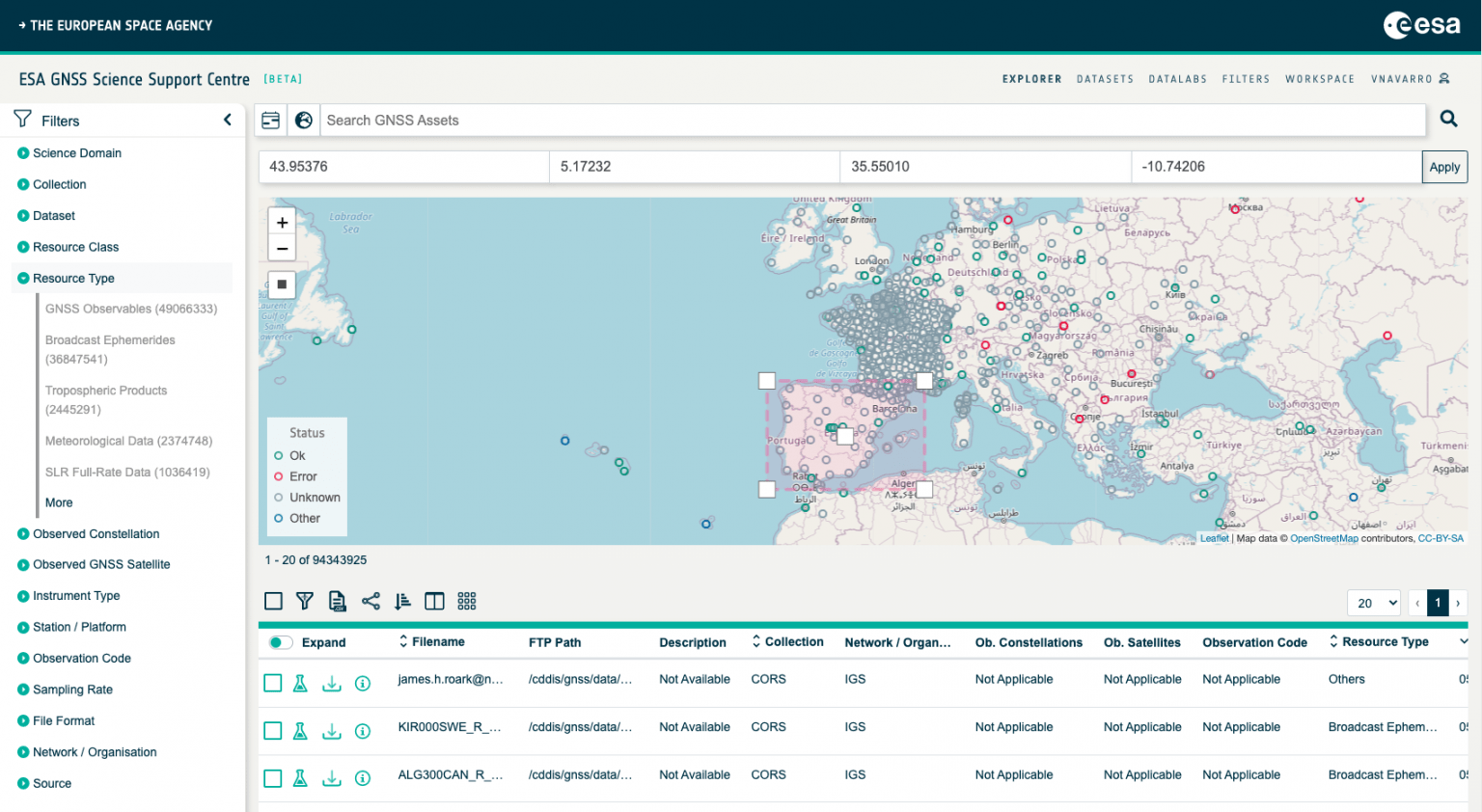Open the results-per-page dropdown showing 20
Image resolution: width=1482 pixels, height=812 pixels.
point(1373,603)
